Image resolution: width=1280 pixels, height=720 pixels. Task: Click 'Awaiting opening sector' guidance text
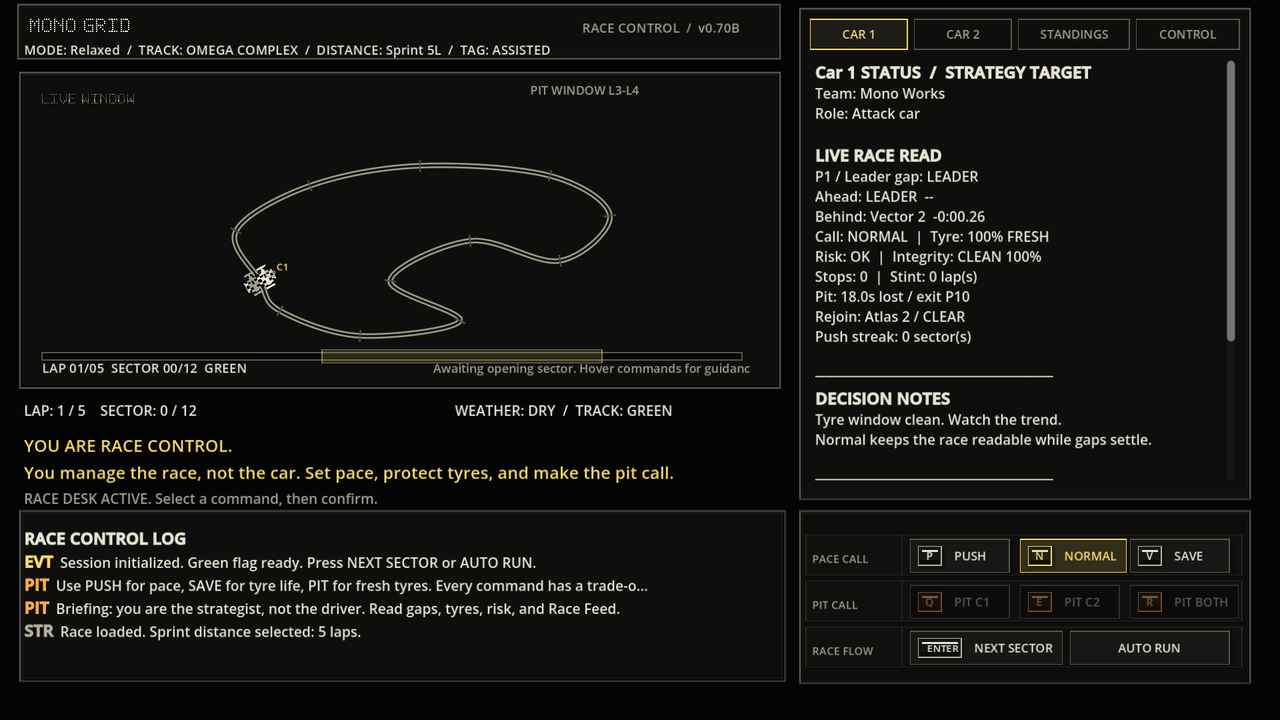pyautogui.click(x=591, y=369)
